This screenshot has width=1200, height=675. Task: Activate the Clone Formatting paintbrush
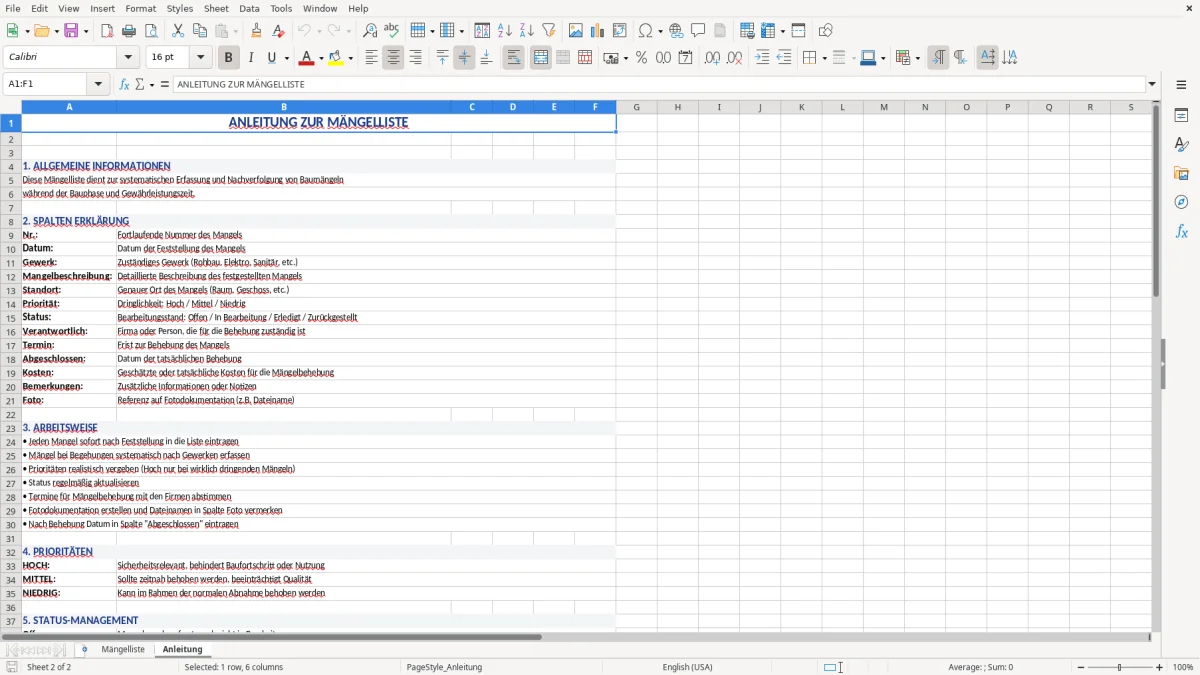click(x=256, y=30)
